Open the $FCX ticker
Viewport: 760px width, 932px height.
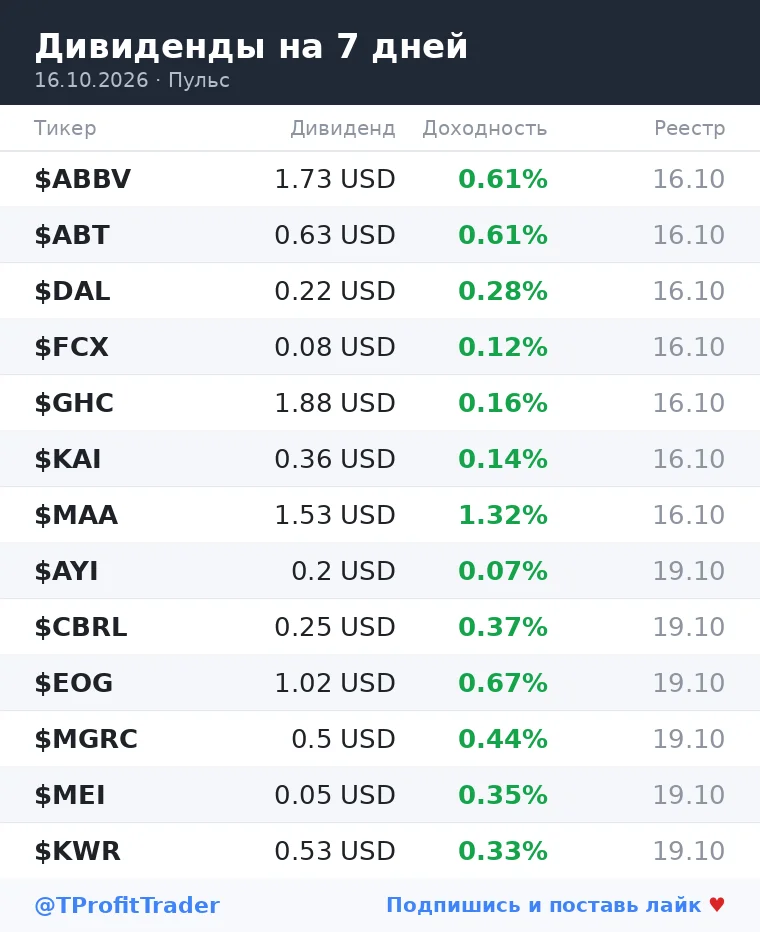coord(72,347)
